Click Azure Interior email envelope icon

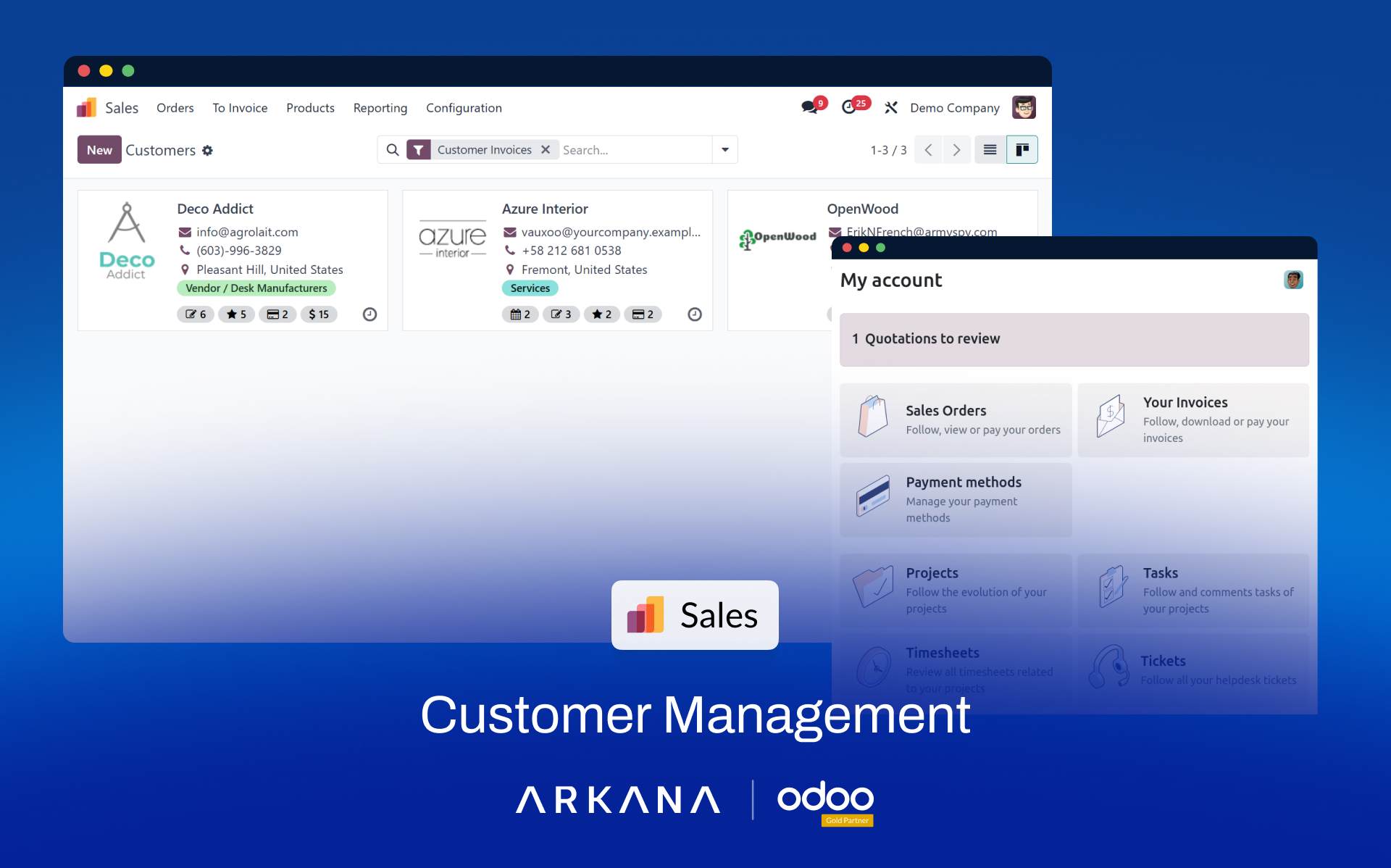coord(510,232)
